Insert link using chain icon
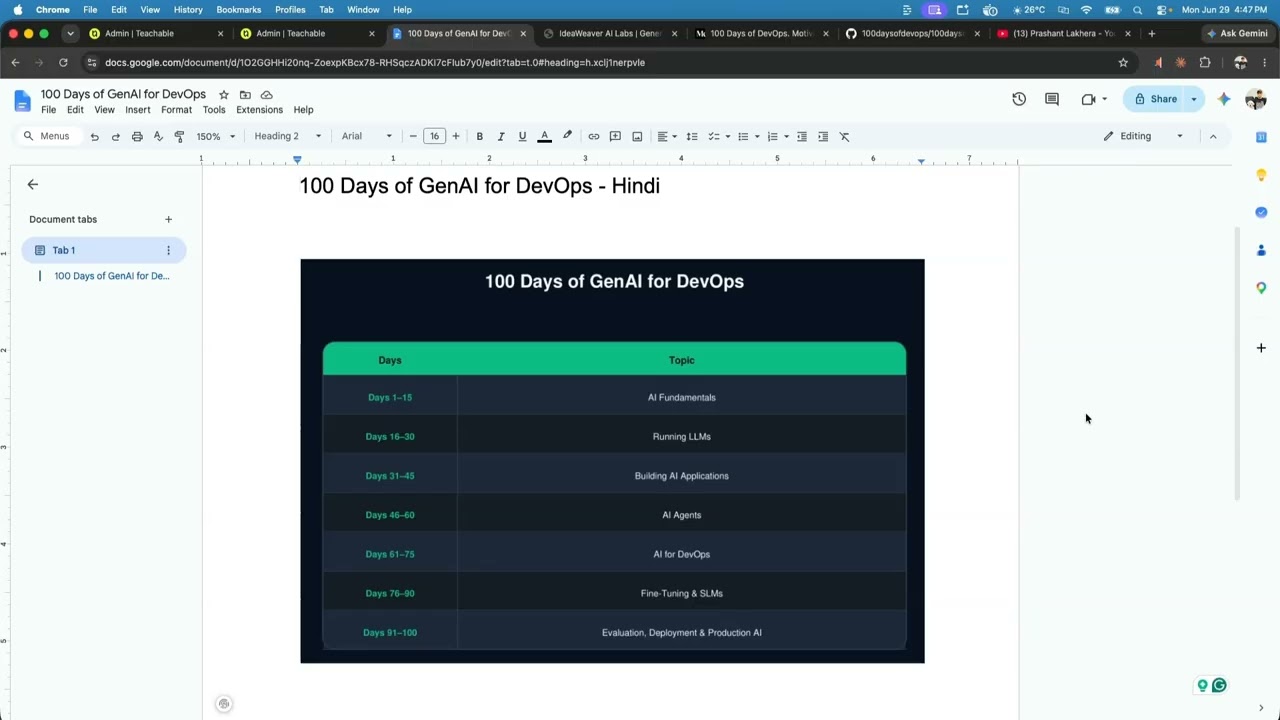Screen dimensions: 1280x720 594,136
